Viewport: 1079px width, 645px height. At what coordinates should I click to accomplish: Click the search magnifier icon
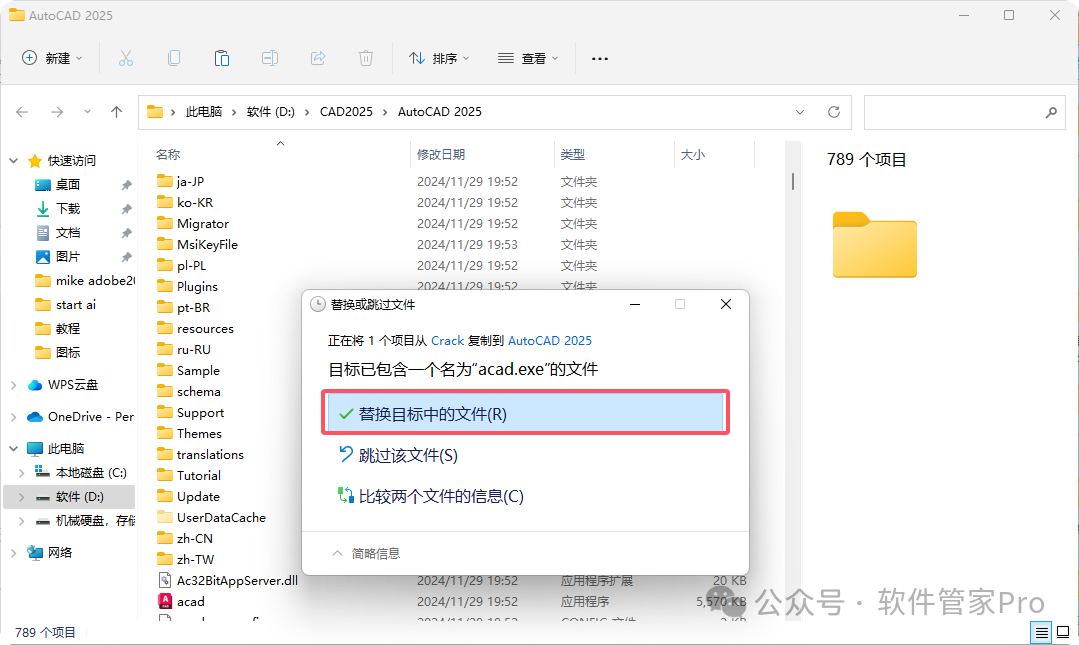pos(1051,112)
